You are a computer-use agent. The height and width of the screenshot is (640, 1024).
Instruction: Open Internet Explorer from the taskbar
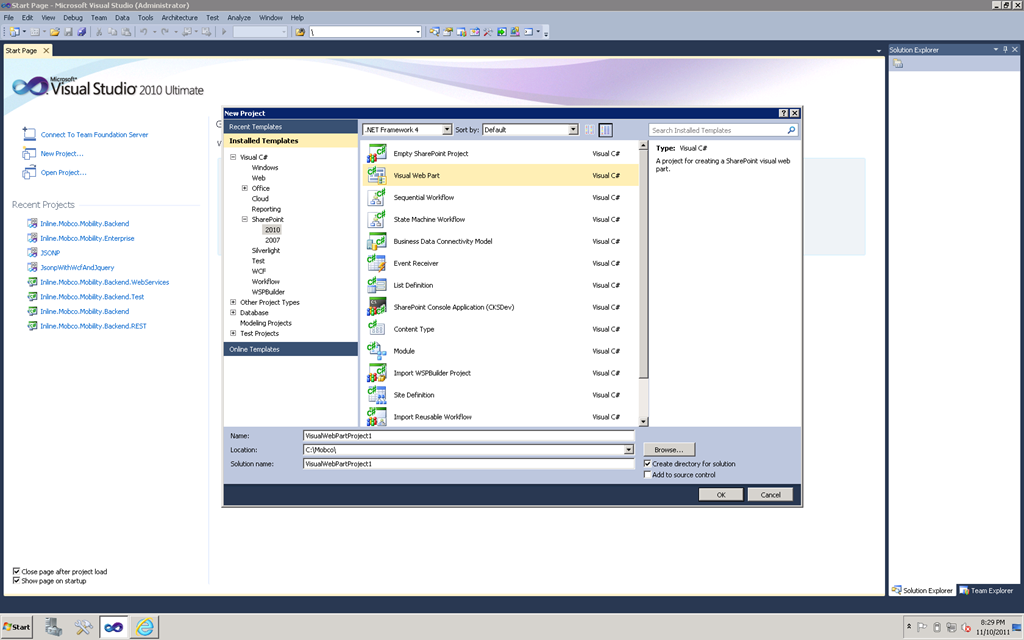pyautogui.click(x=144, y=627)
